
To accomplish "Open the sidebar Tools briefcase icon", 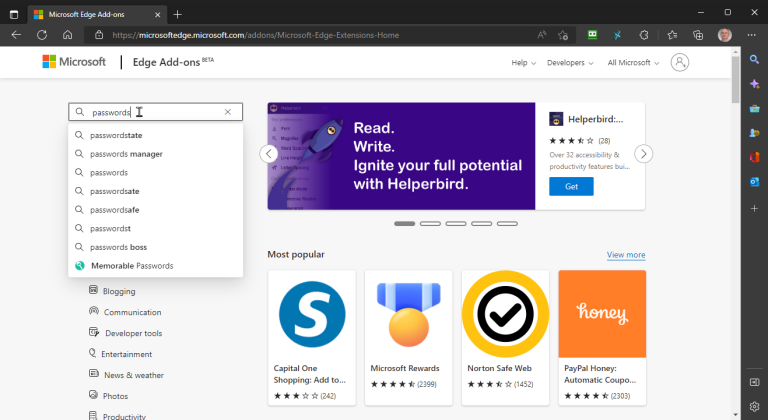I will [x=754, y=108].
